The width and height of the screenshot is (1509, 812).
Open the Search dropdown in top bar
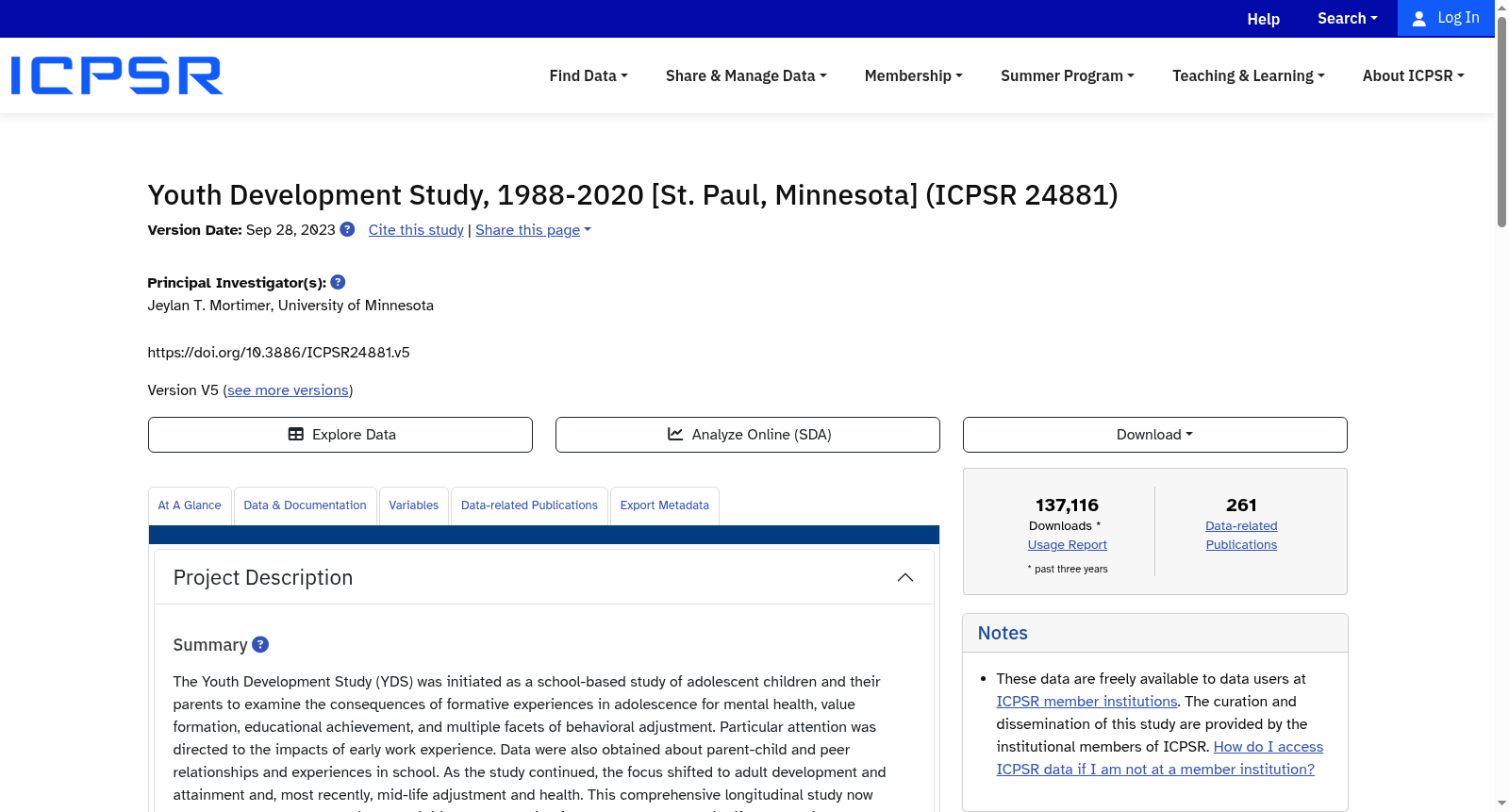pos(1348,19)
